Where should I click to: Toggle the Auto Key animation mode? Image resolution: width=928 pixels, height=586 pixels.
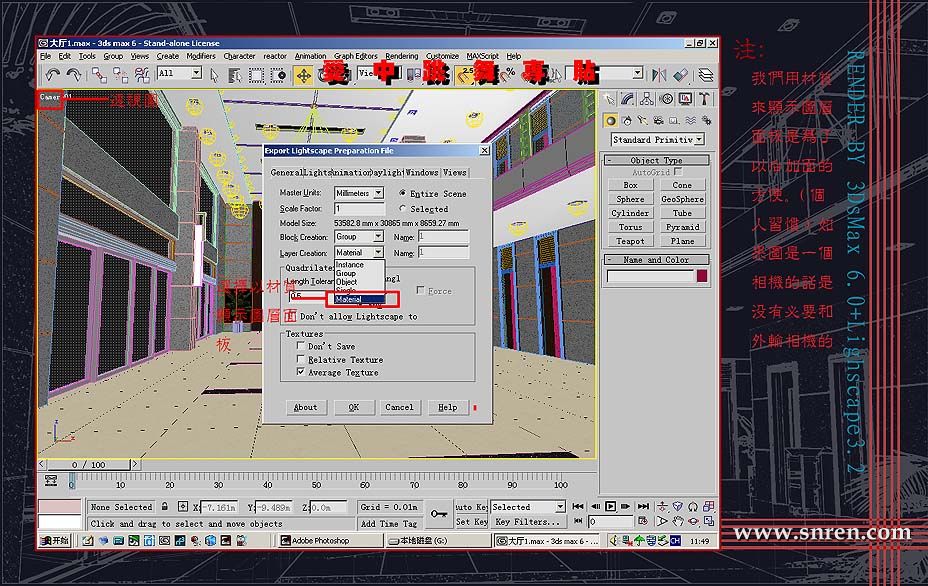[472, 507]
